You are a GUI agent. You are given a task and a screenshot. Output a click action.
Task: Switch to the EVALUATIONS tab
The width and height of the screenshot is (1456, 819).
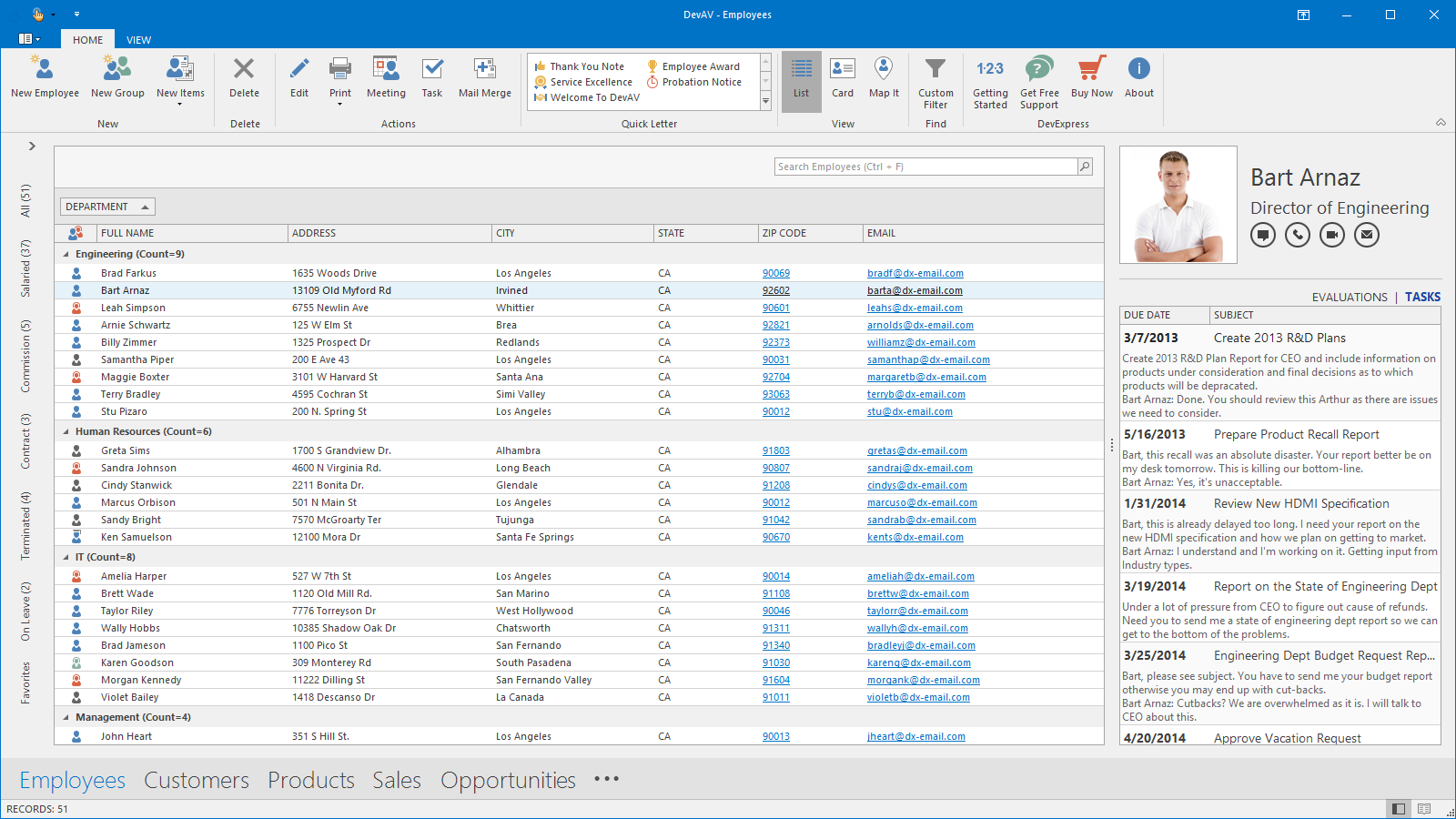coord(1350,297)
